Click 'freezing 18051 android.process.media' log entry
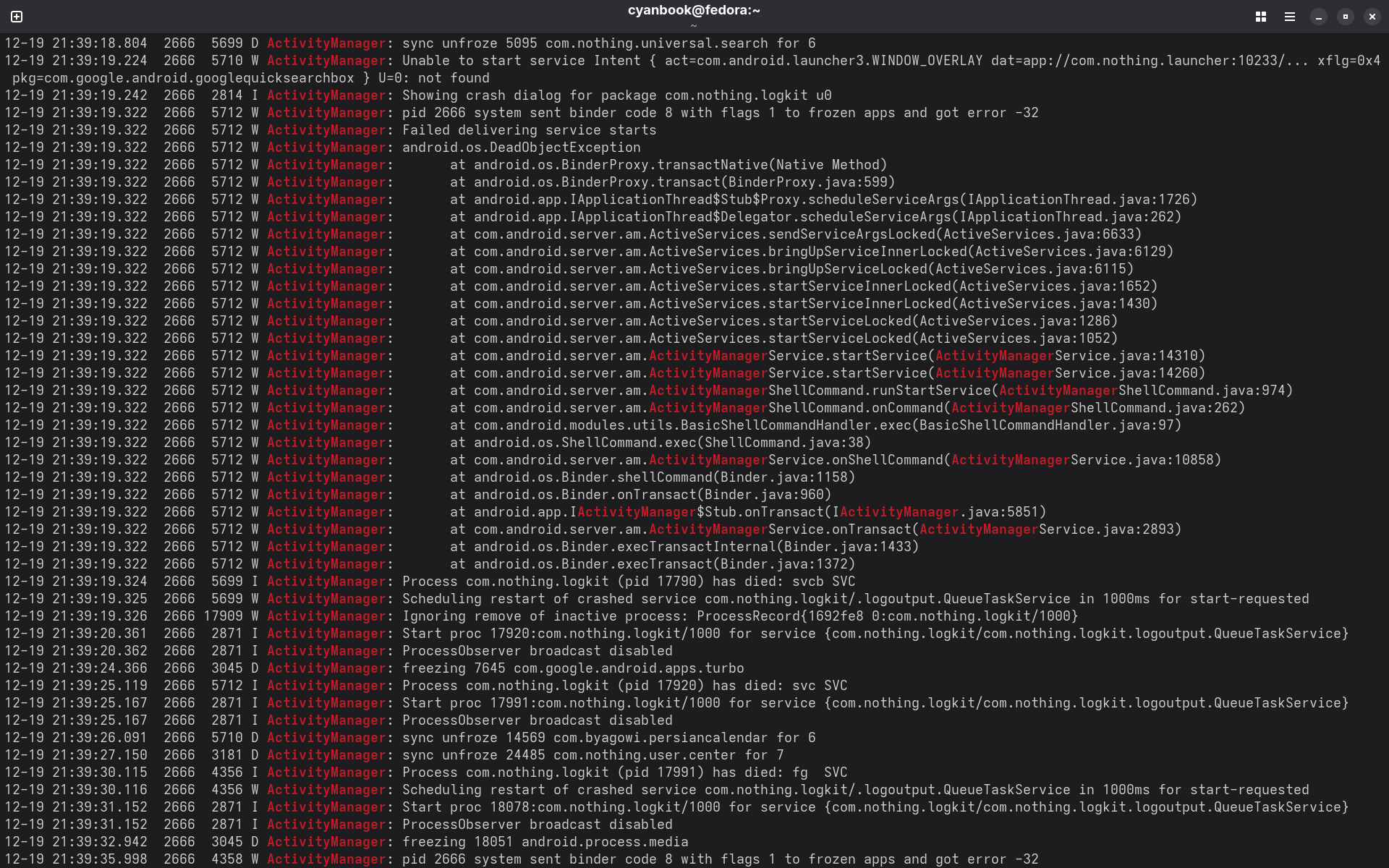 point(545,842)
